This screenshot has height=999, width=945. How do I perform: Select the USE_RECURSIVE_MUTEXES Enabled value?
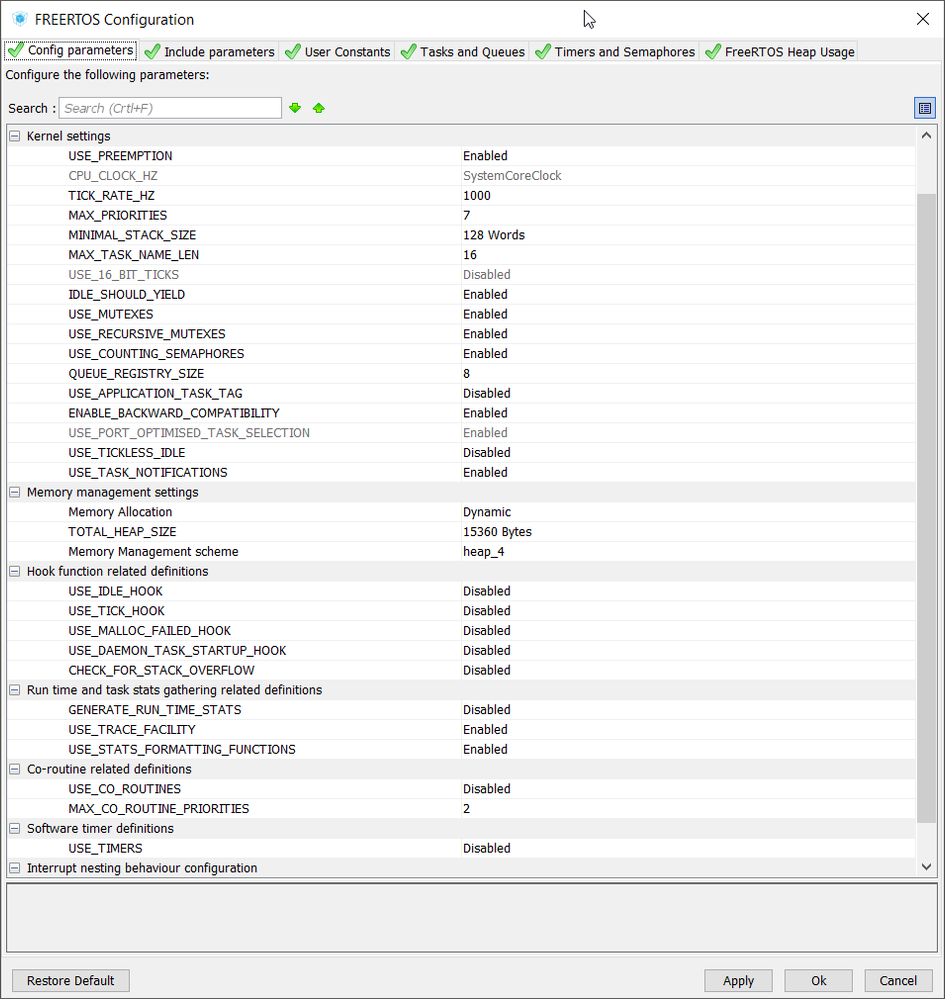click(x=485, y=334)
